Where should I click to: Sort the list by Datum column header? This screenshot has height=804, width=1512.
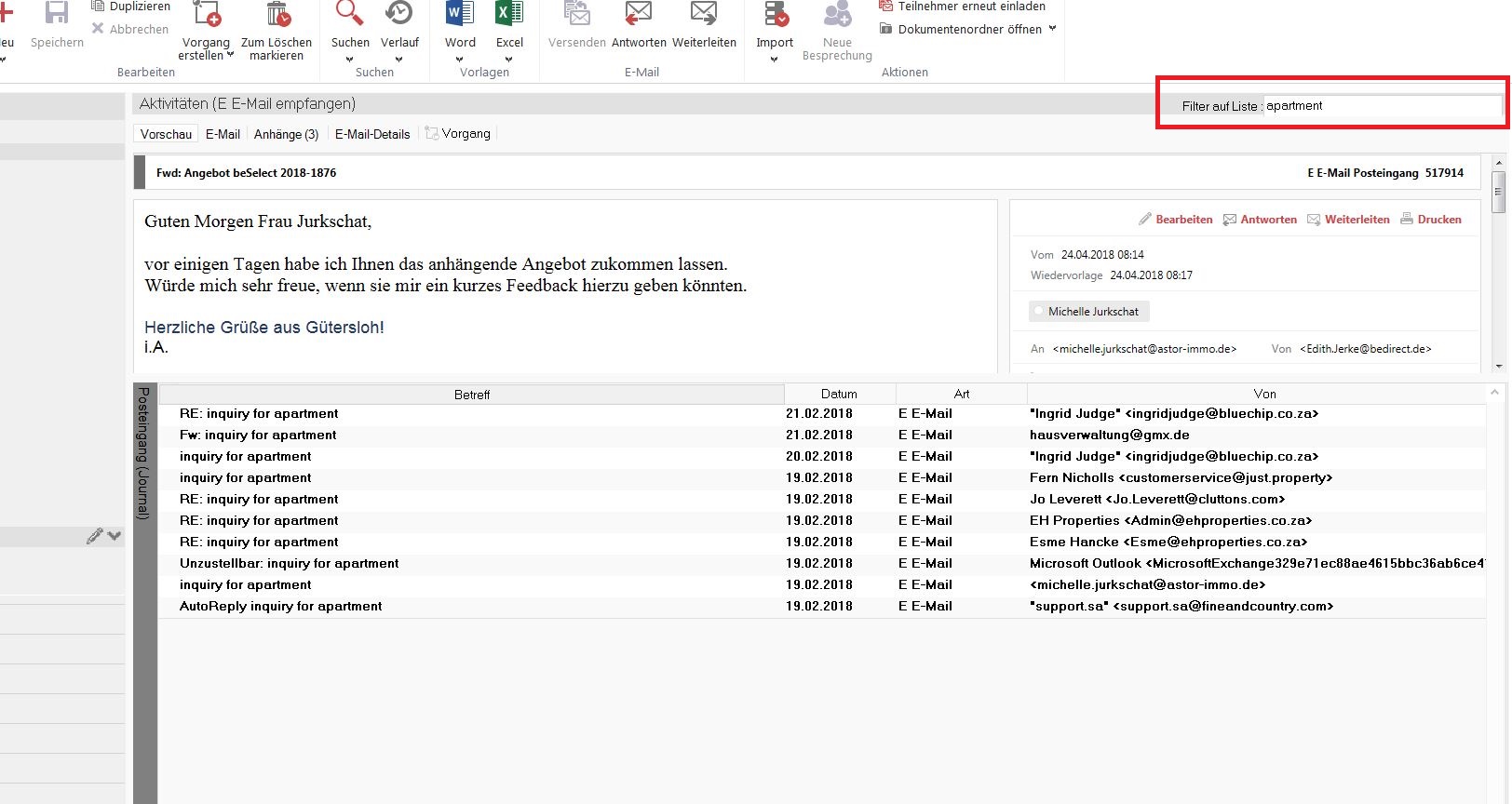pos(839,394)
